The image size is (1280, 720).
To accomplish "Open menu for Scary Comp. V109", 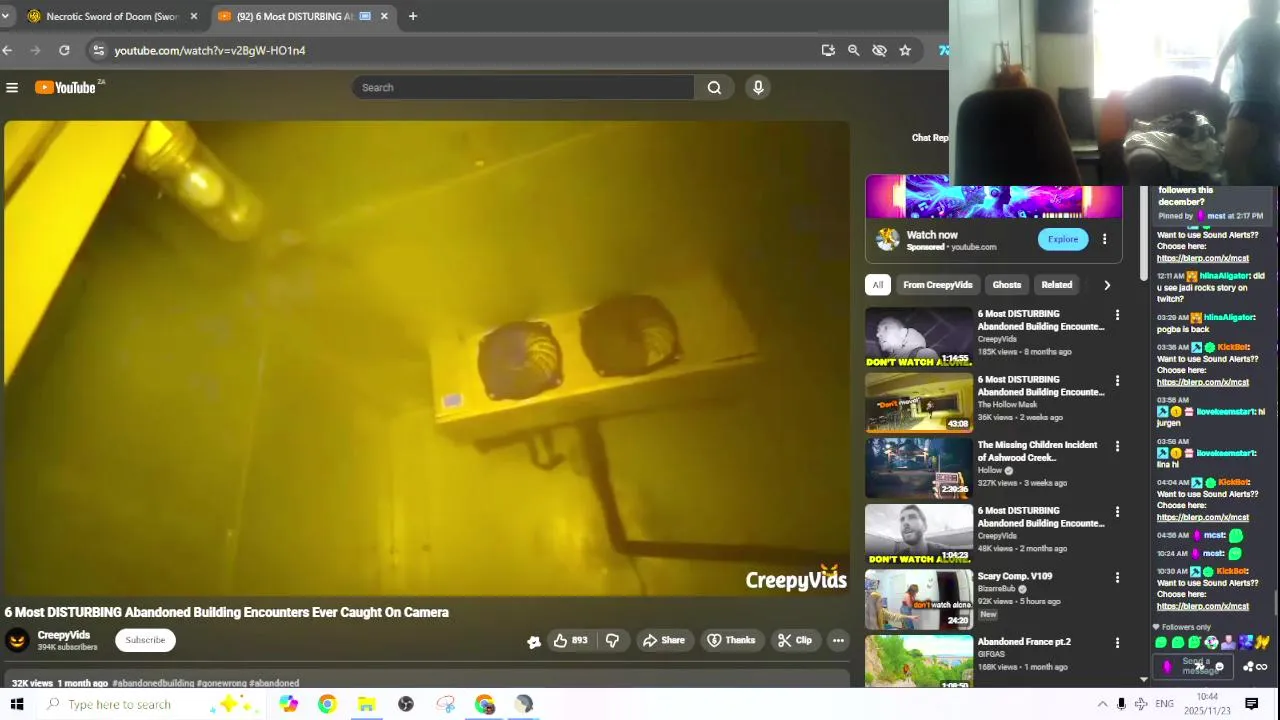I will click(1117, 578).
